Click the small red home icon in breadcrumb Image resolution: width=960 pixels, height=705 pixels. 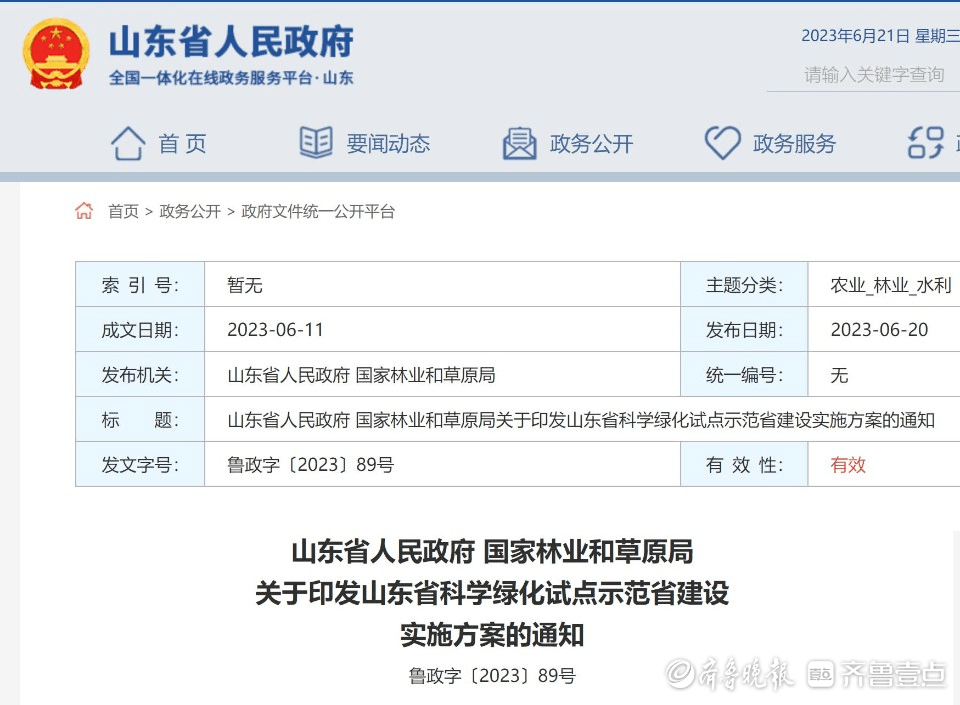84,211
